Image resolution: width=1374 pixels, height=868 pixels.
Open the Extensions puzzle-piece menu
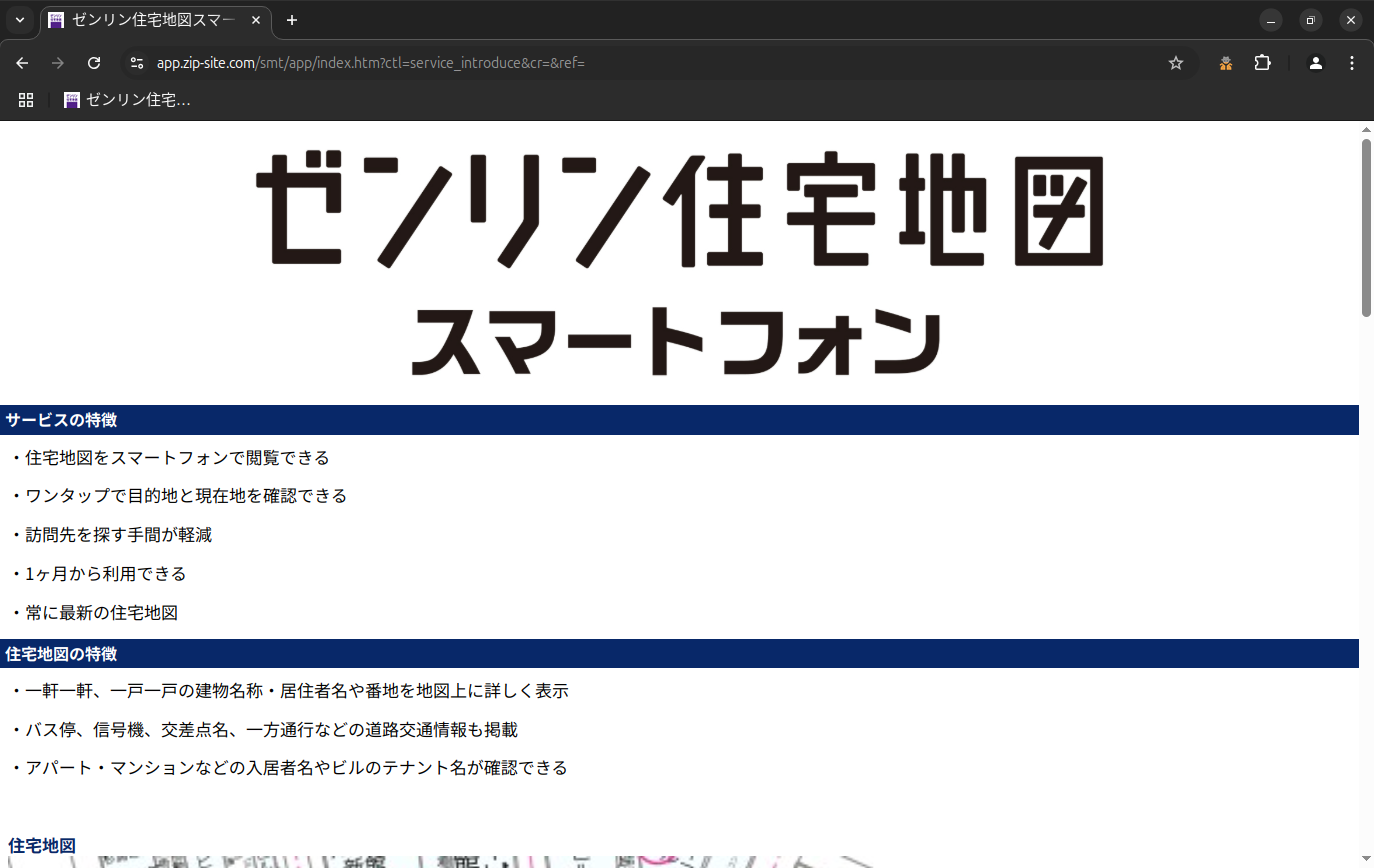click(x=1262, y=63)
